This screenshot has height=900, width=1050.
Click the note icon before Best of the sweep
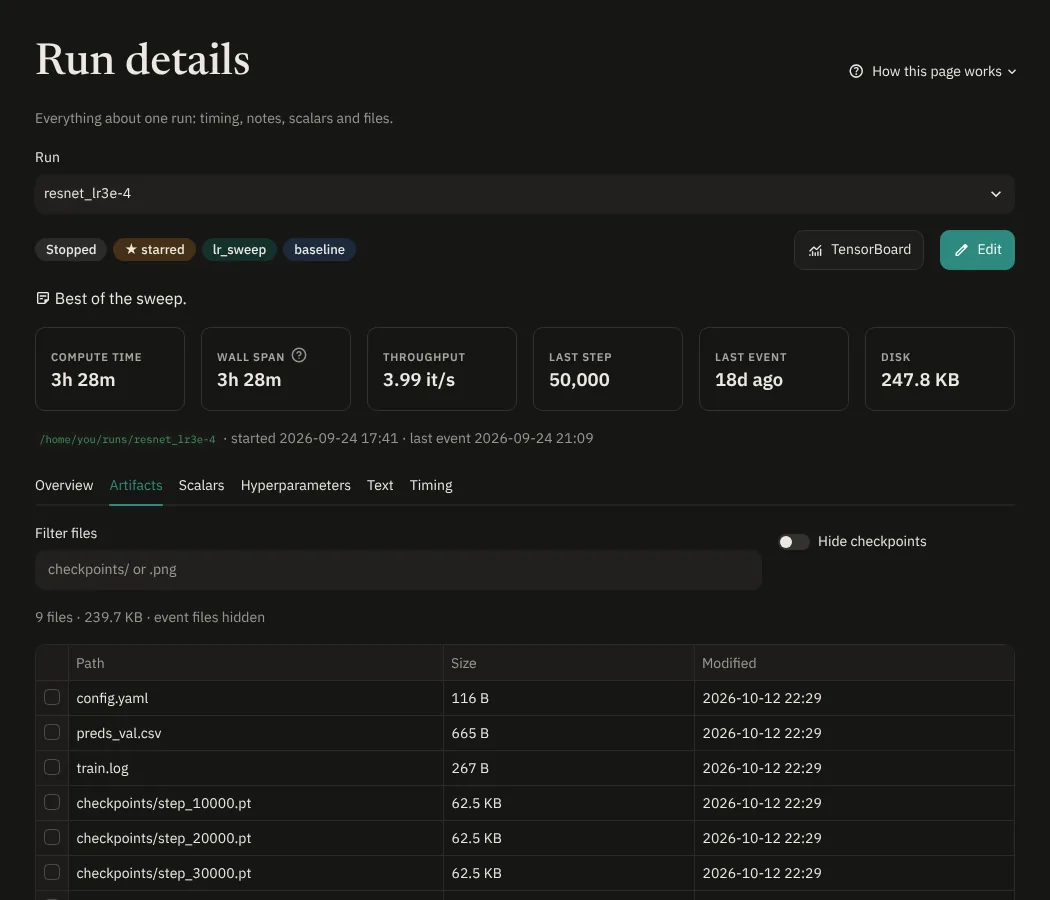(42, 298)
